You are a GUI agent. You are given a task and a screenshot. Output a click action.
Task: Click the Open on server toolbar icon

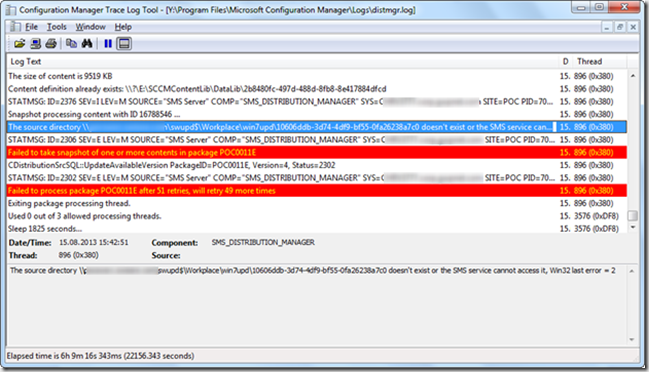tap(36, 43)
